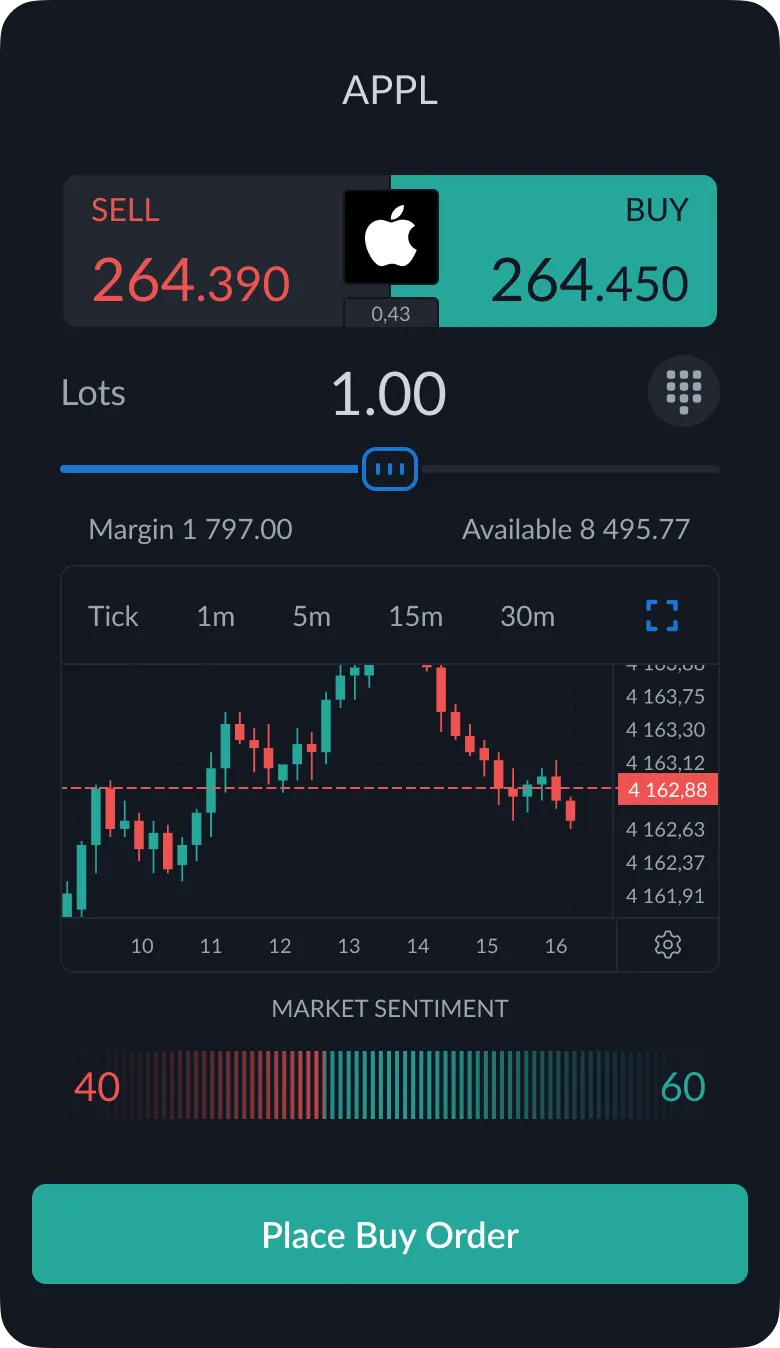Image resolution: width=780 pixels, height=1348 pixels.
Task: Click unfilled slider track right of handle
Action: click(569, 468)
